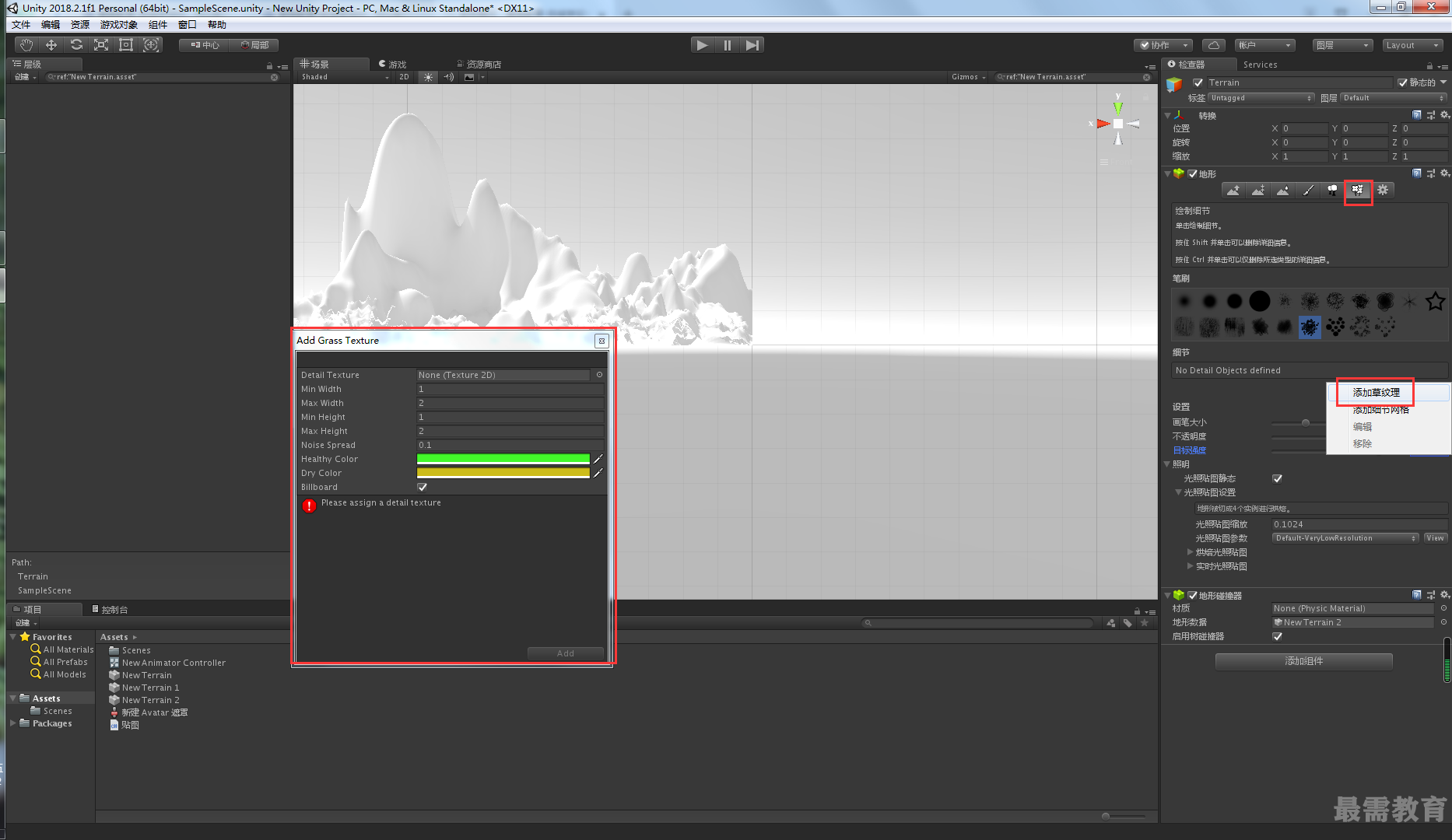
Task: Click the Step frame button
Action: (752, 45)
